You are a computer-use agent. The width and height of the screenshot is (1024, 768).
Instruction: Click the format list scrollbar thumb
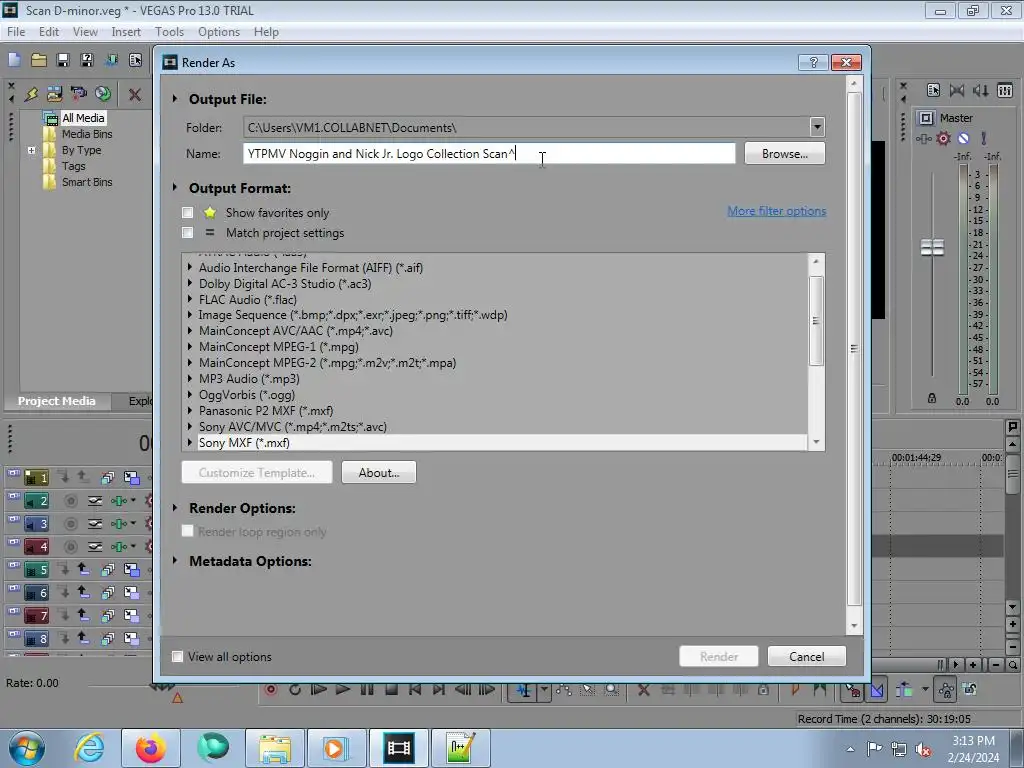[816, 321]
